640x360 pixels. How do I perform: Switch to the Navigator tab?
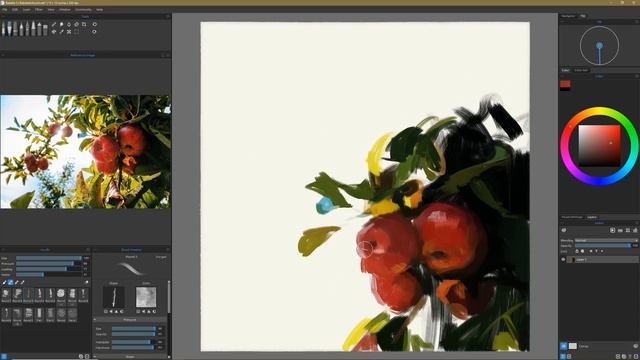pyautogui.click(x=568, y=16)
